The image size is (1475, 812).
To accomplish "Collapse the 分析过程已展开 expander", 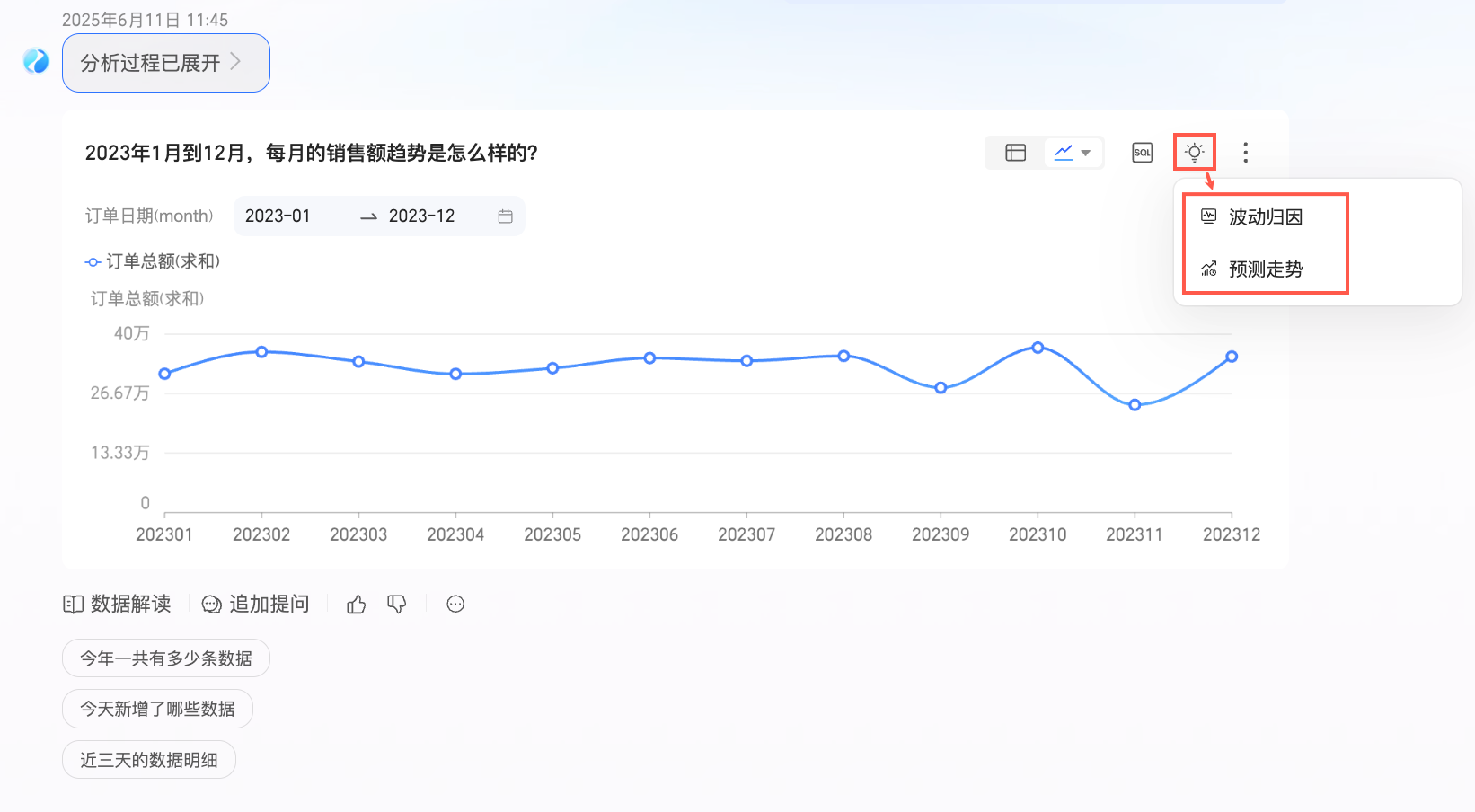I will point(165,63).
